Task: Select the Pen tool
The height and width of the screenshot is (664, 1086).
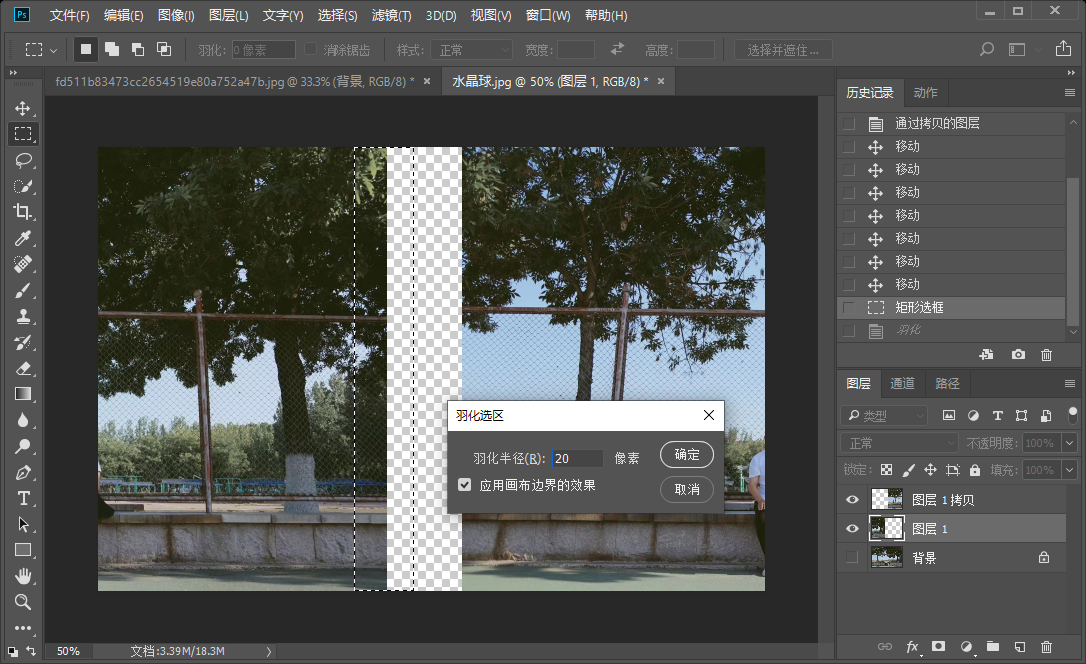Action: tap(23, 472)
